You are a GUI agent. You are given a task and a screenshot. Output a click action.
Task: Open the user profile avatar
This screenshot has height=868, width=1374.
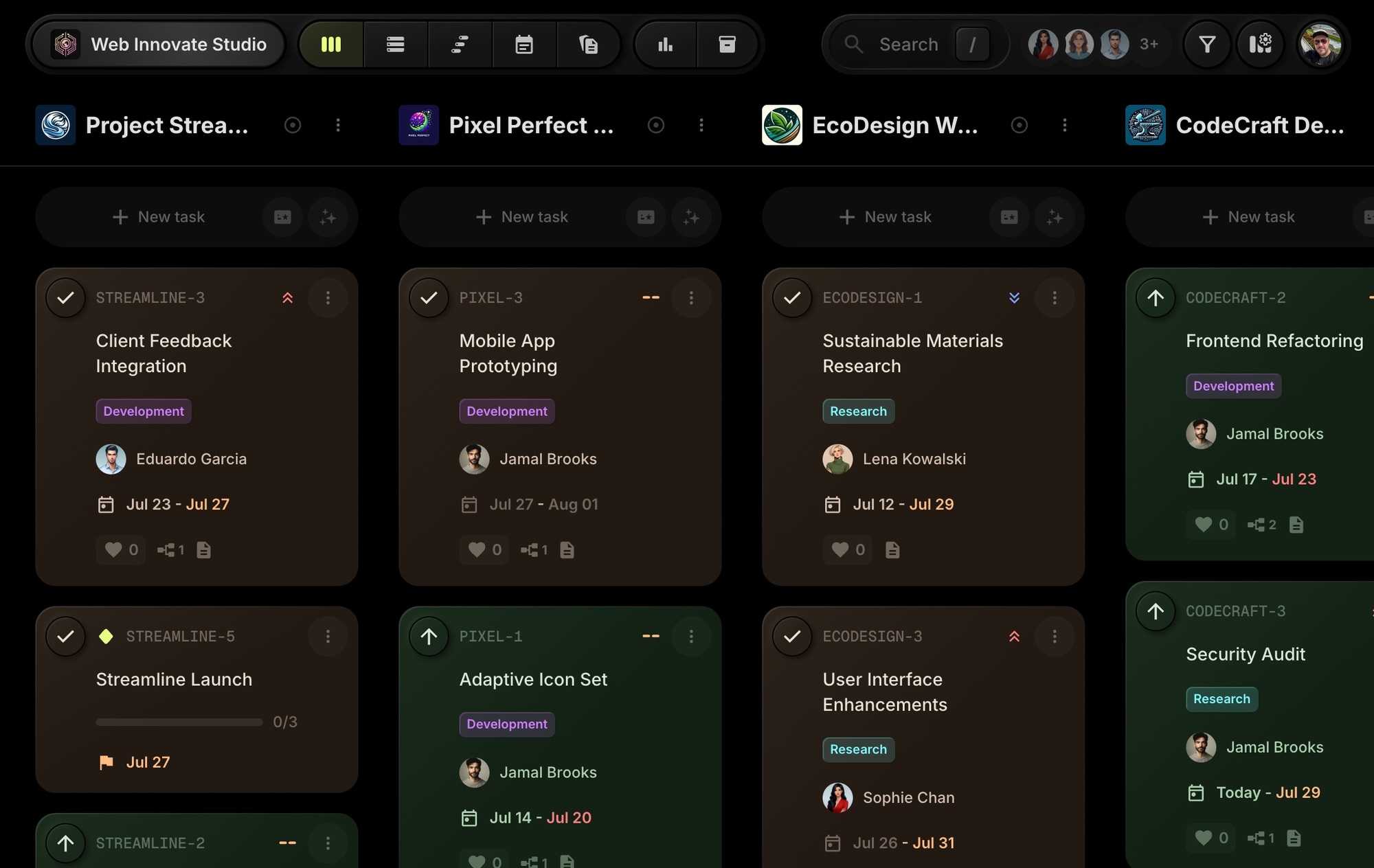1320,45
